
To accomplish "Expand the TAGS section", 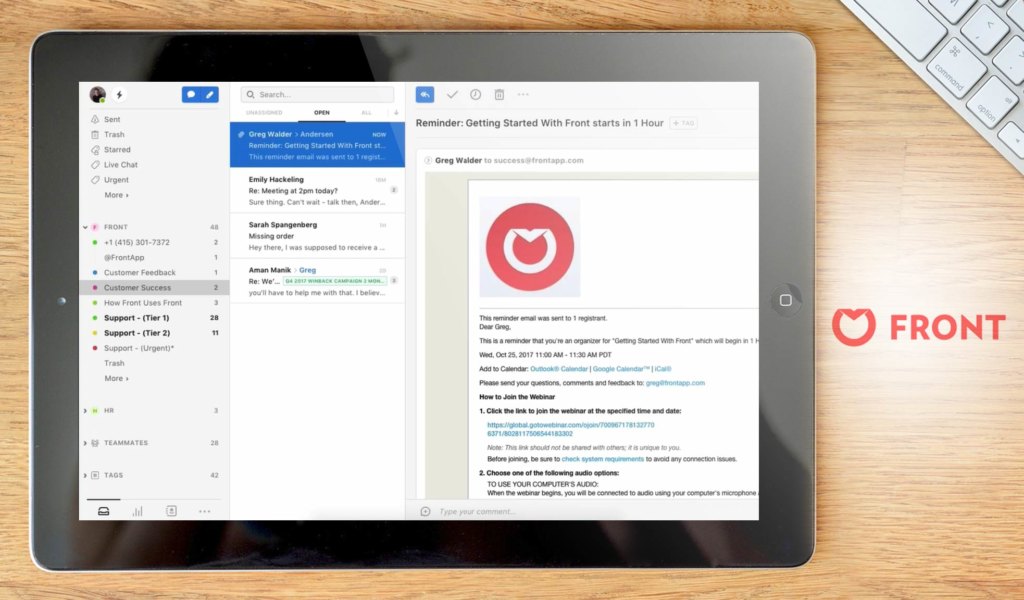I will [x=85, y=475].
